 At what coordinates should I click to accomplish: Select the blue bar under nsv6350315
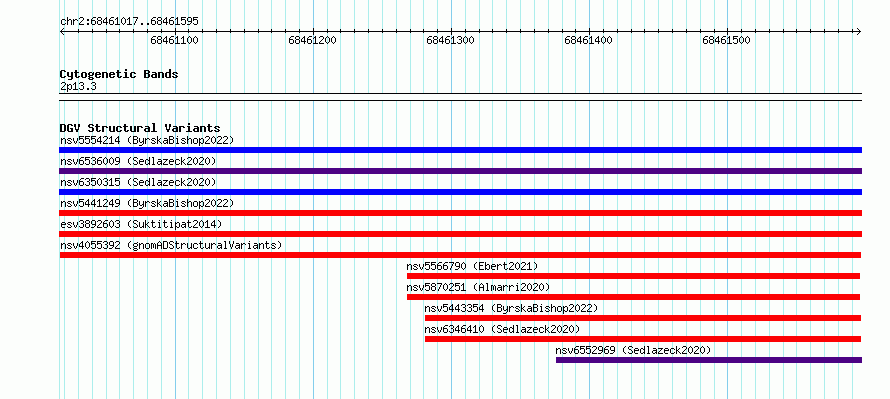coord(460,192)
